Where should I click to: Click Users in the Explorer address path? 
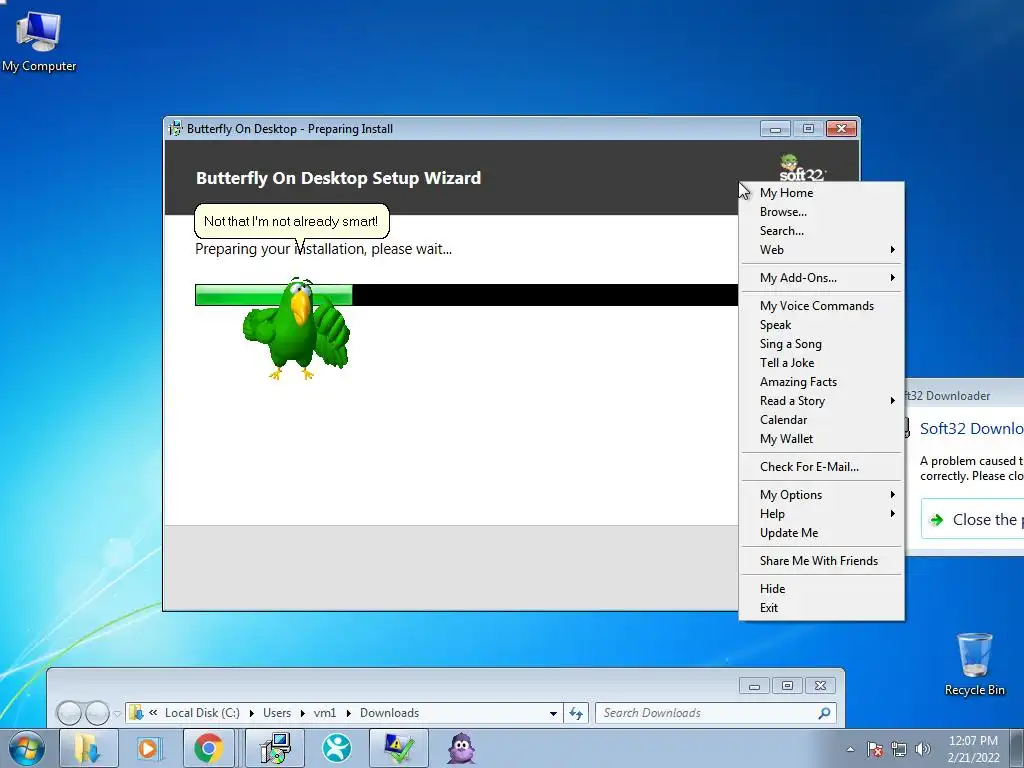[x=277, y=712]
